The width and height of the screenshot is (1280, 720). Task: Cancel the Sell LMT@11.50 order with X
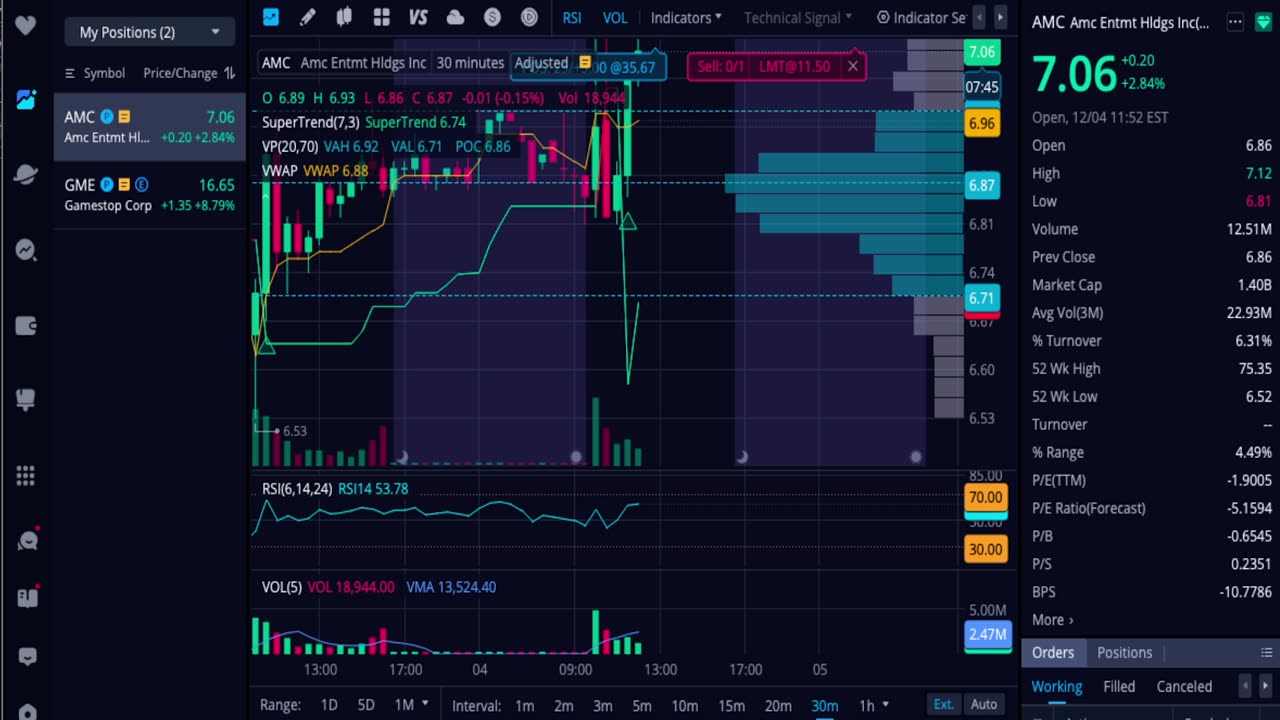[x=852, y=66]
